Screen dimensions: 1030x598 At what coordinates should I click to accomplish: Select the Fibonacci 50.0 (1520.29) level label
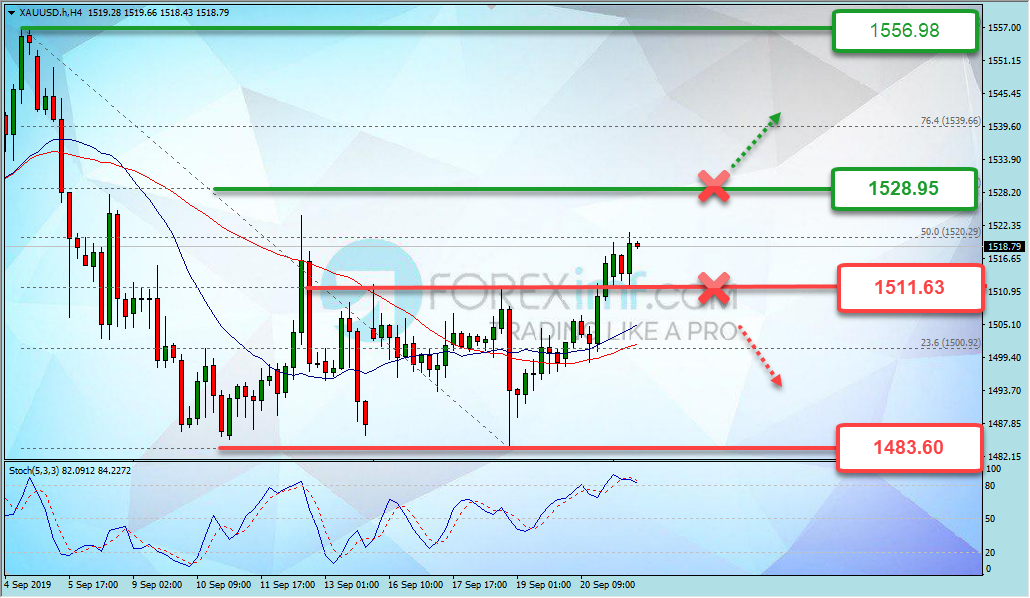[949, 232]
